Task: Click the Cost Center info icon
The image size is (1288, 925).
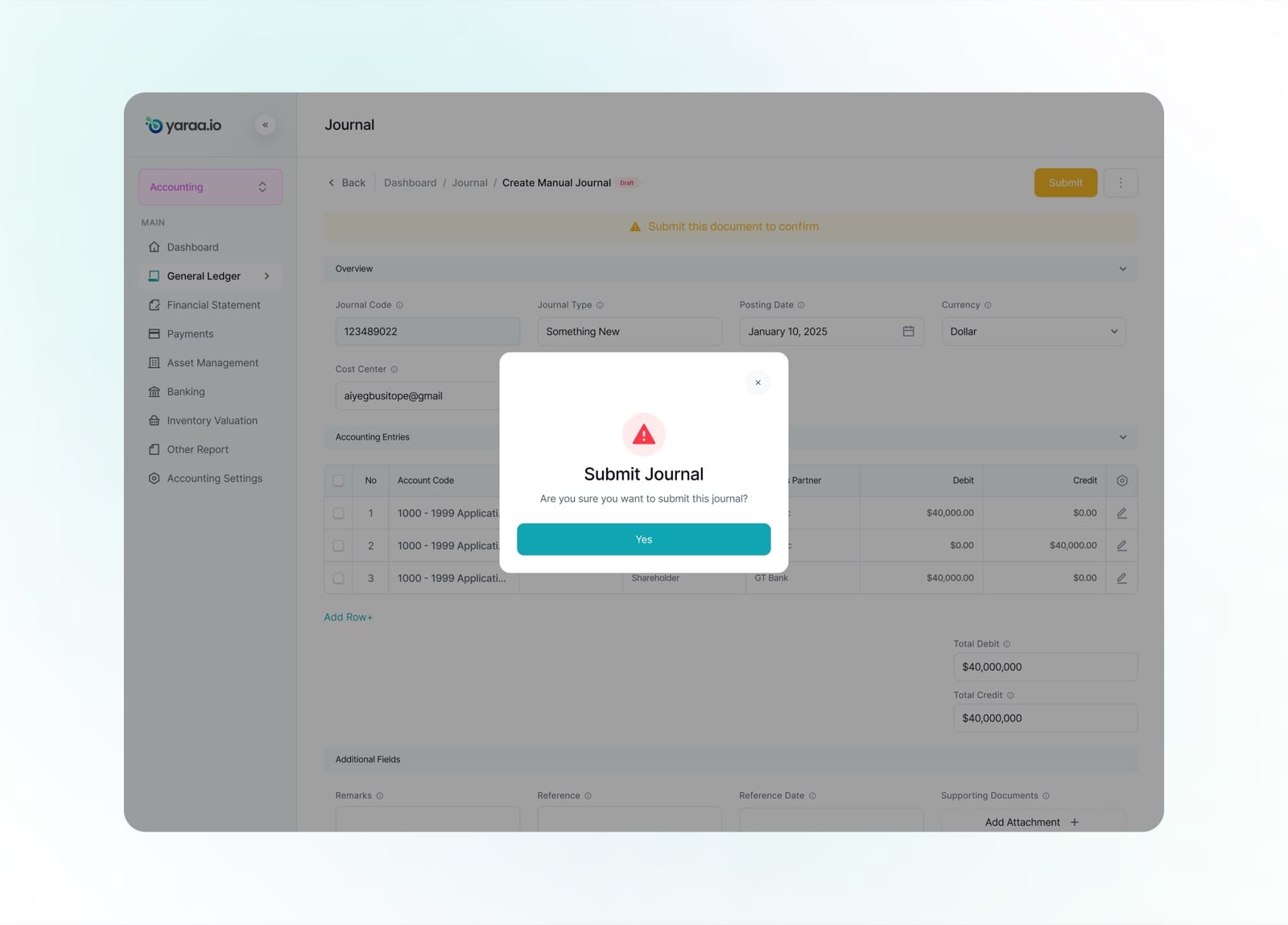Action: pyautogui.click(x=394, y=370)
